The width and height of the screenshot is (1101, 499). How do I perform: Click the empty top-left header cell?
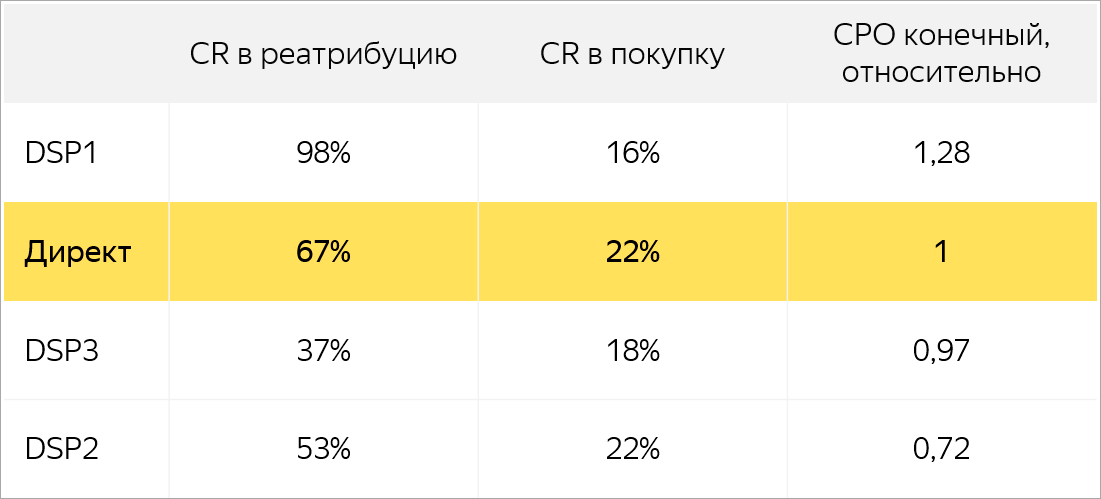coord(86,53)
